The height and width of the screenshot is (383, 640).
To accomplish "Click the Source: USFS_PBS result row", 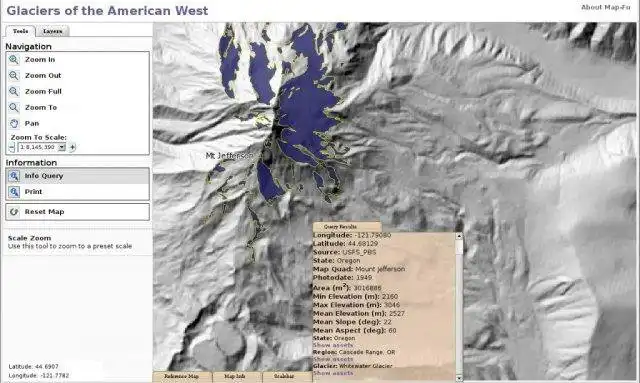I will click(x=344, y=252).
